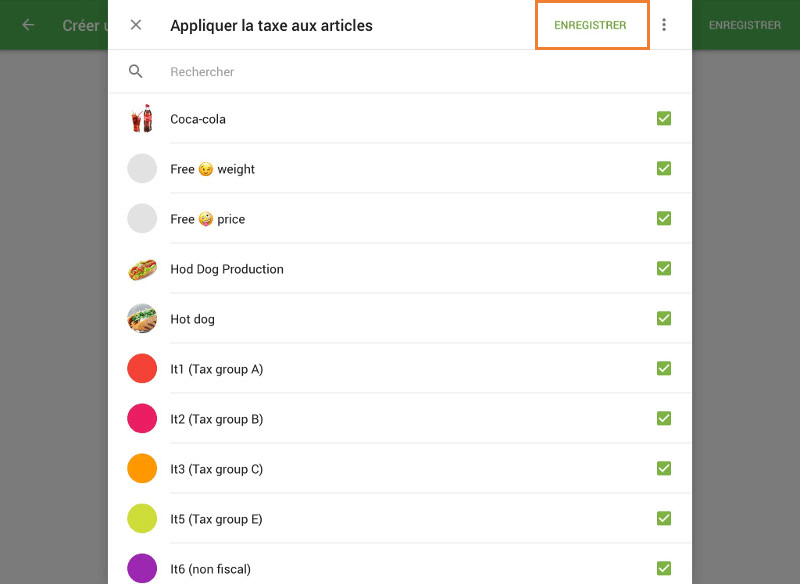Screen dimensions: 800x584
Task: Disable the Free price checkbox
Action: pyautogui.click(x=664, y=218)
